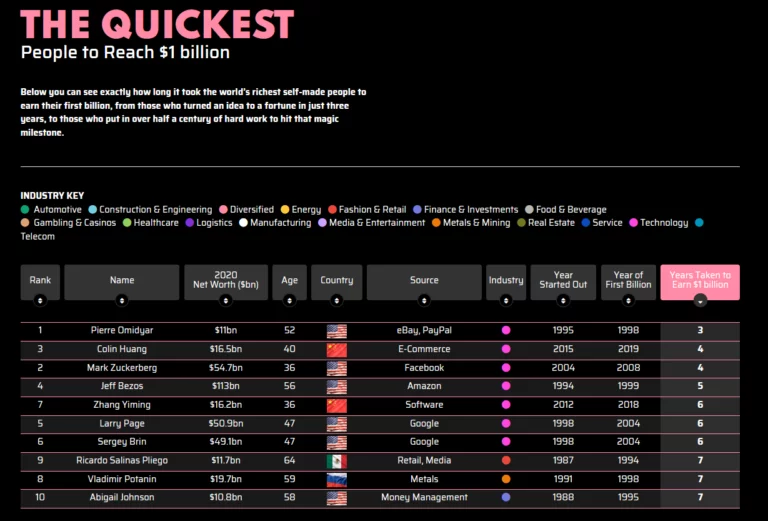The height and width of the screenshot is (521, 768).
Task: Click the purple industry dot in Abigail Johnson's row
Action: [506, 498]
